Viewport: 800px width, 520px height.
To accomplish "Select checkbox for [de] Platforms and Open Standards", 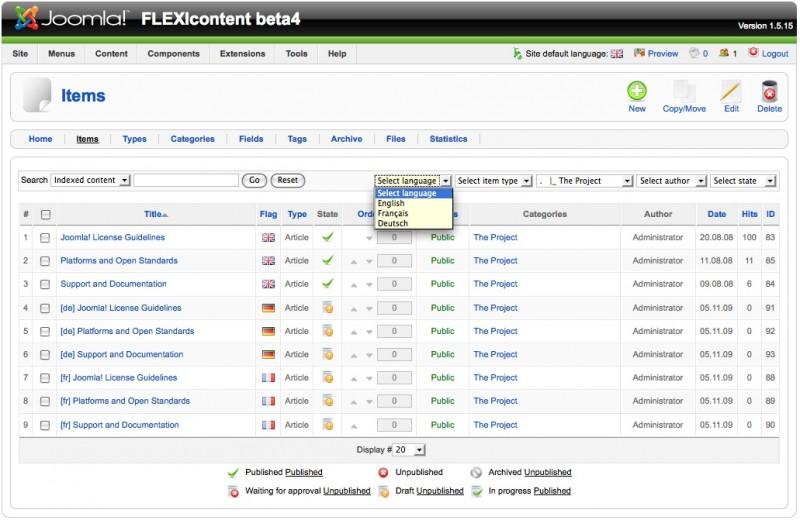I will pos(45,332).
